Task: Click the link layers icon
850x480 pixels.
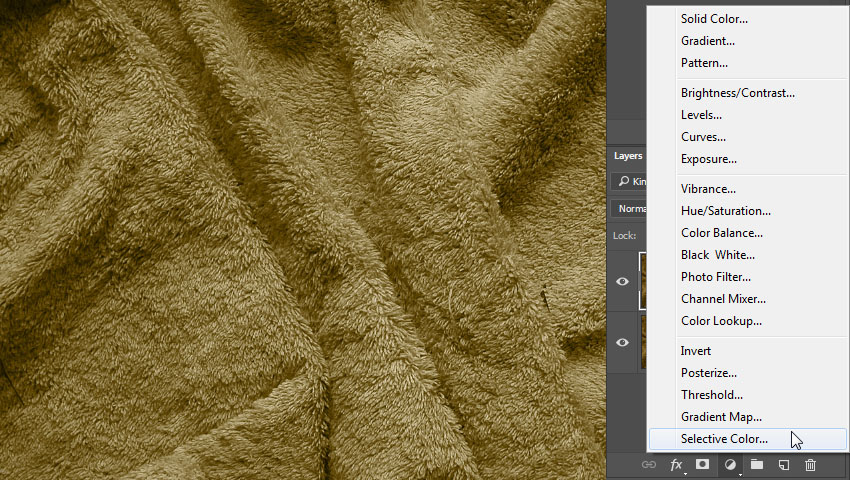Action: point(648,465)
